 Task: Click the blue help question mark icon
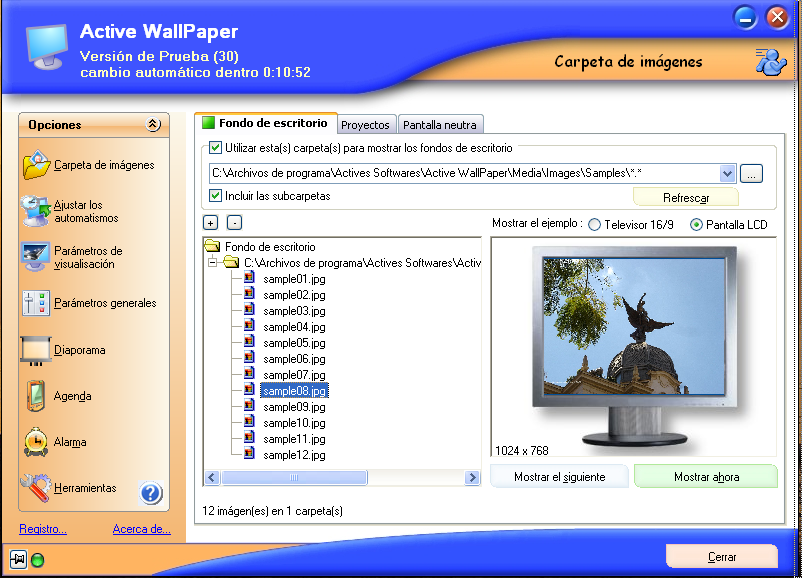(x=150, y=493)
